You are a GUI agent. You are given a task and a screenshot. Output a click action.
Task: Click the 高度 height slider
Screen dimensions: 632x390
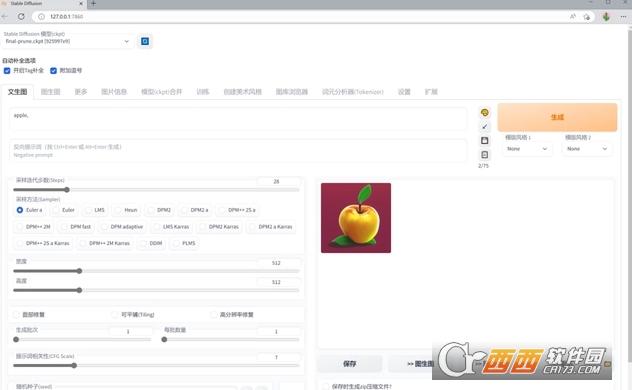click(156, 290)
